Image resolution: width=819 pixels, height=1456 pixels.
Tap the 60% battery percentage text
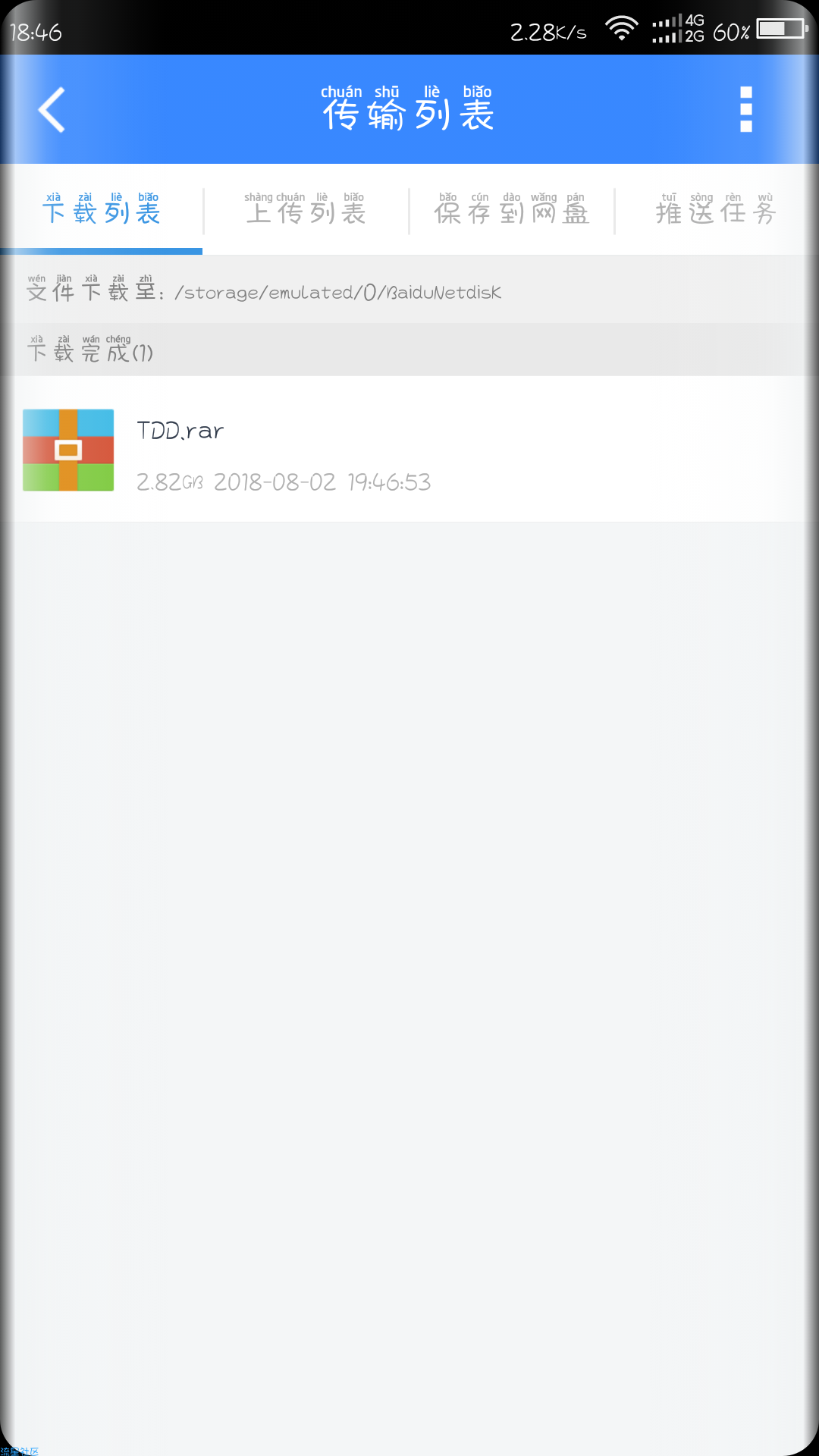[731, 32]
